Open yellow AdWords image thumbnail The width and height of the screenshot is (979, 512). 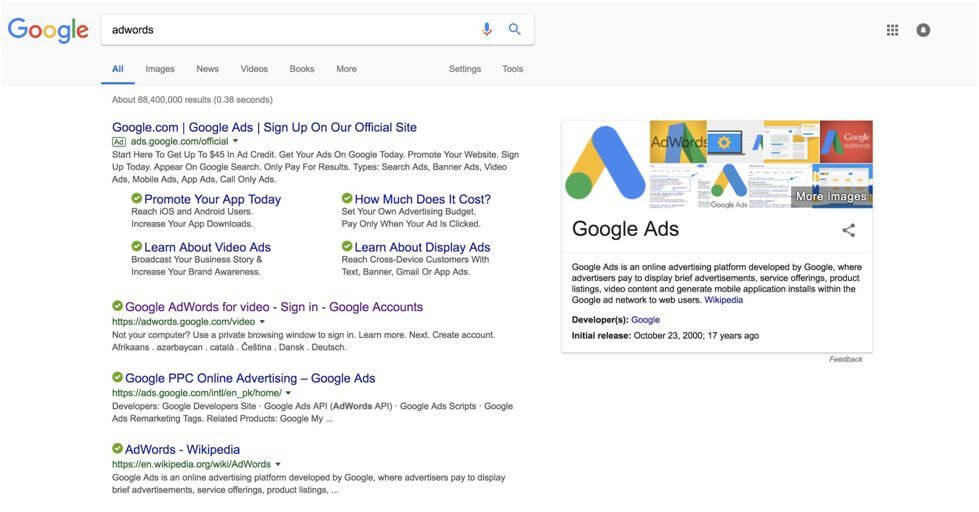(678, 142)
